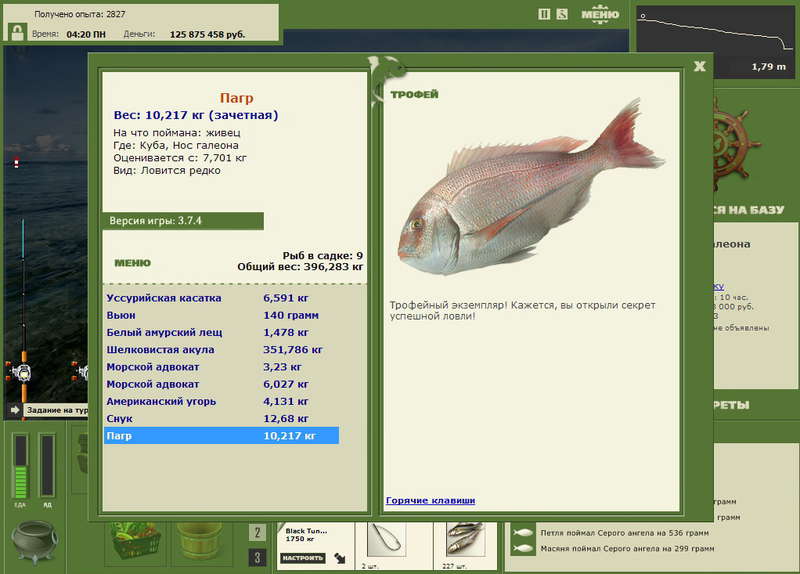The image size is (800, 574).
Task: Click the S icon beside pause
Action: (562, 14)
